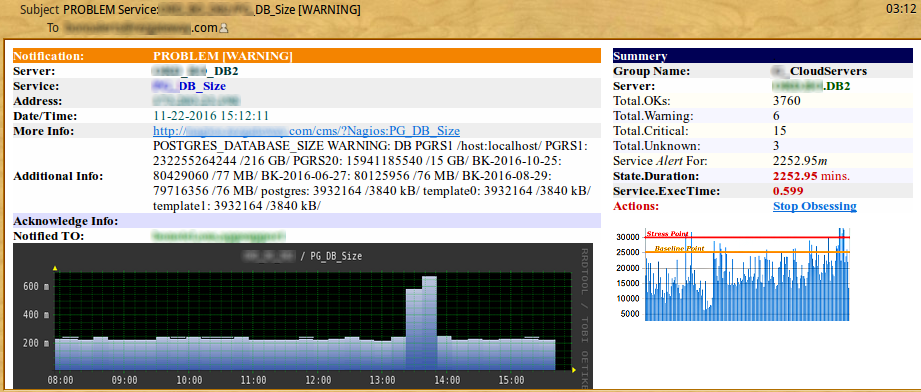
Task: Open the PG_DB_Size RRD graph image
Action: [302, 316]
